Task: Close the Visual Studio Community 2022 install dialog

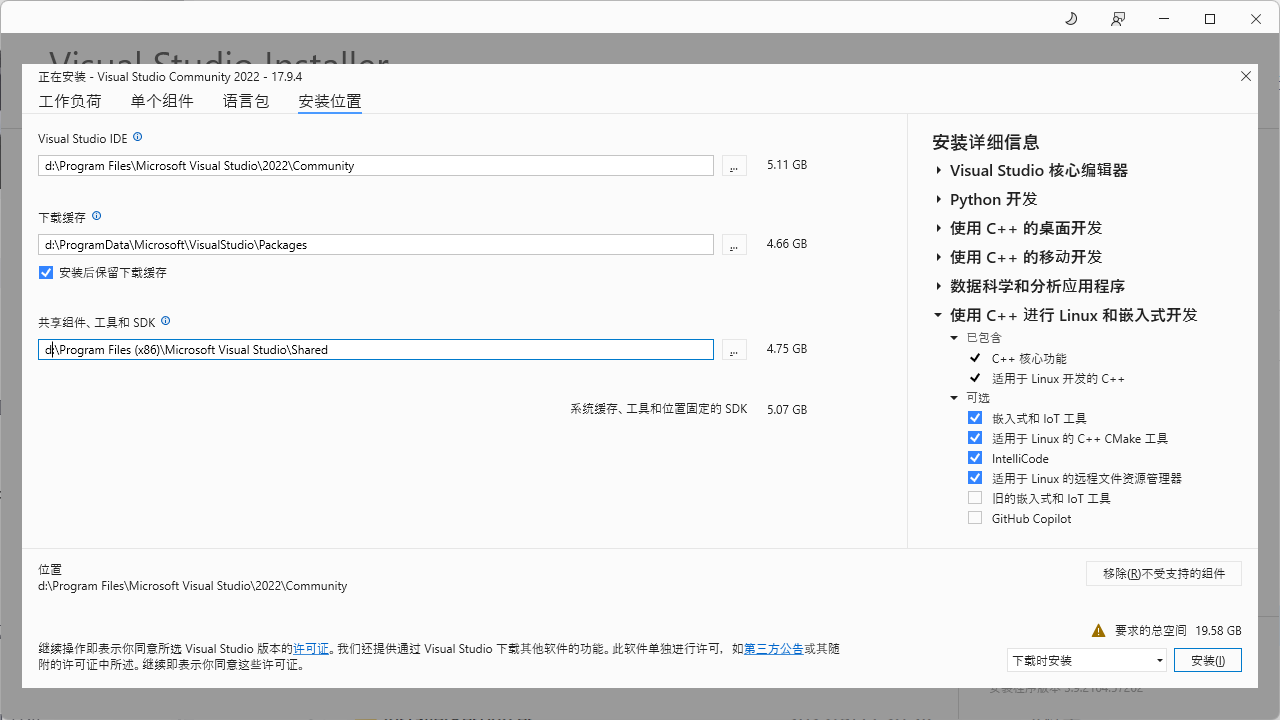Action: pos(1246,76)
